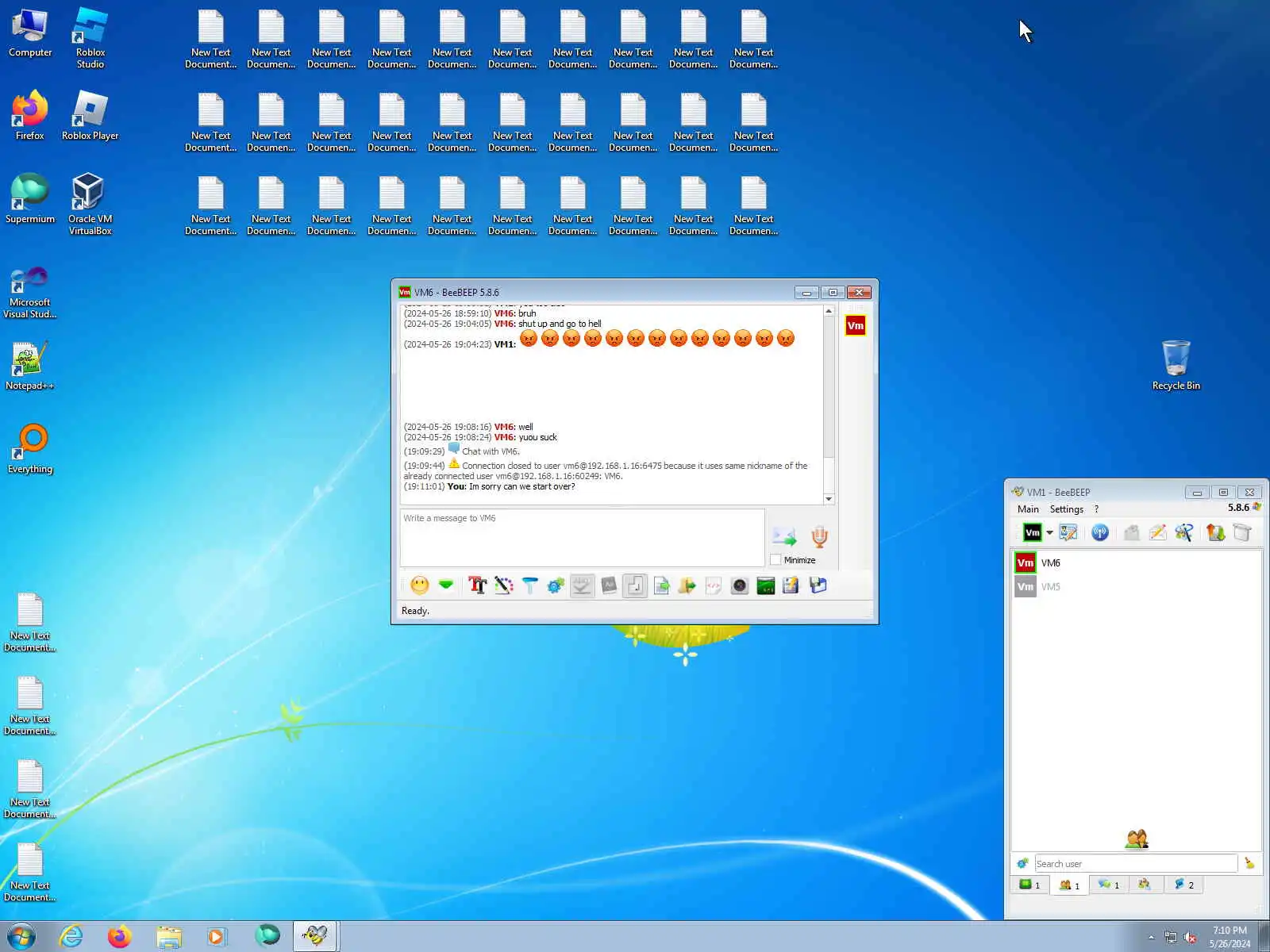Select the Oracle VM VirtualBox desktop shortcut

pyautogui.click(x=90, y=204)
